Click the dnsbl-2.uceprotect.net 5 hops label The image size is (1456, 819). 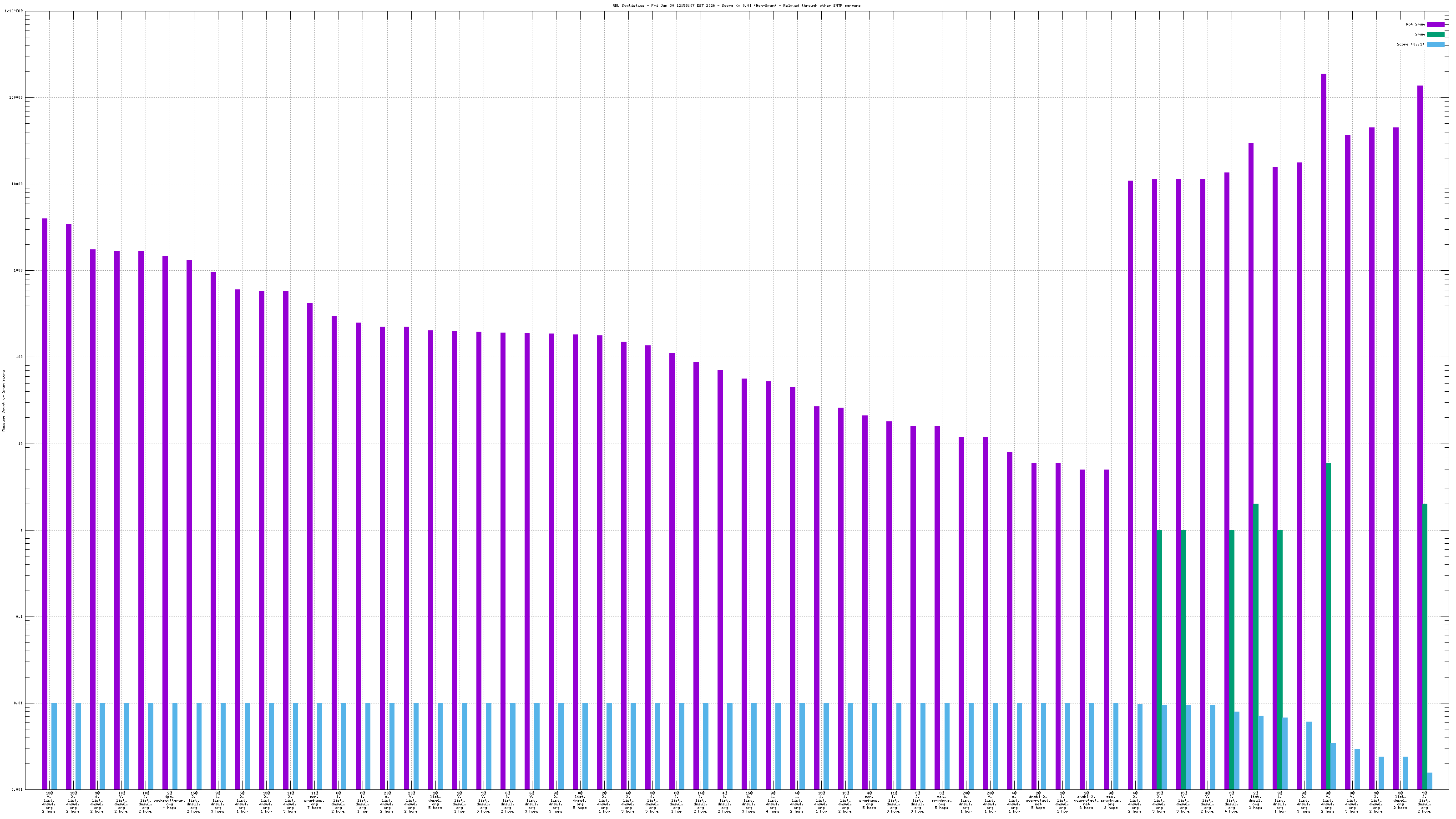1038,801
